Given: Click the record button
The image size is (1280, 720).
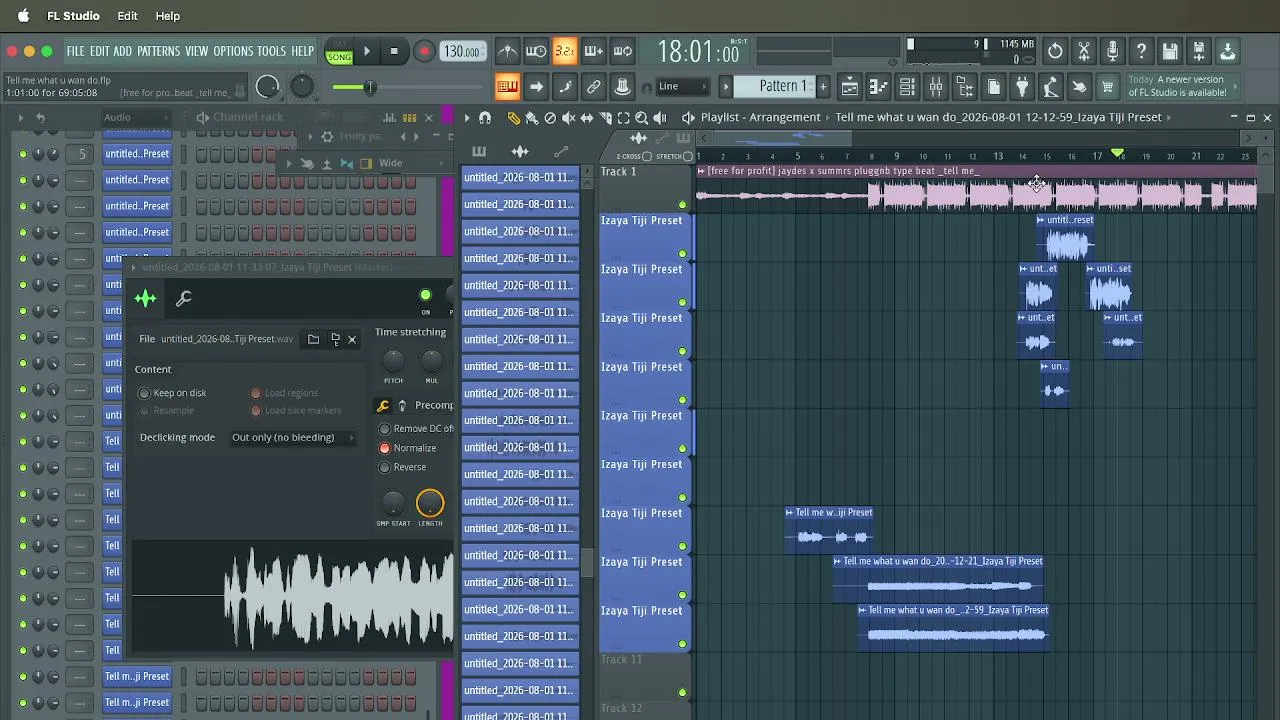Looking at the screenshot, I should pos(424,51).
